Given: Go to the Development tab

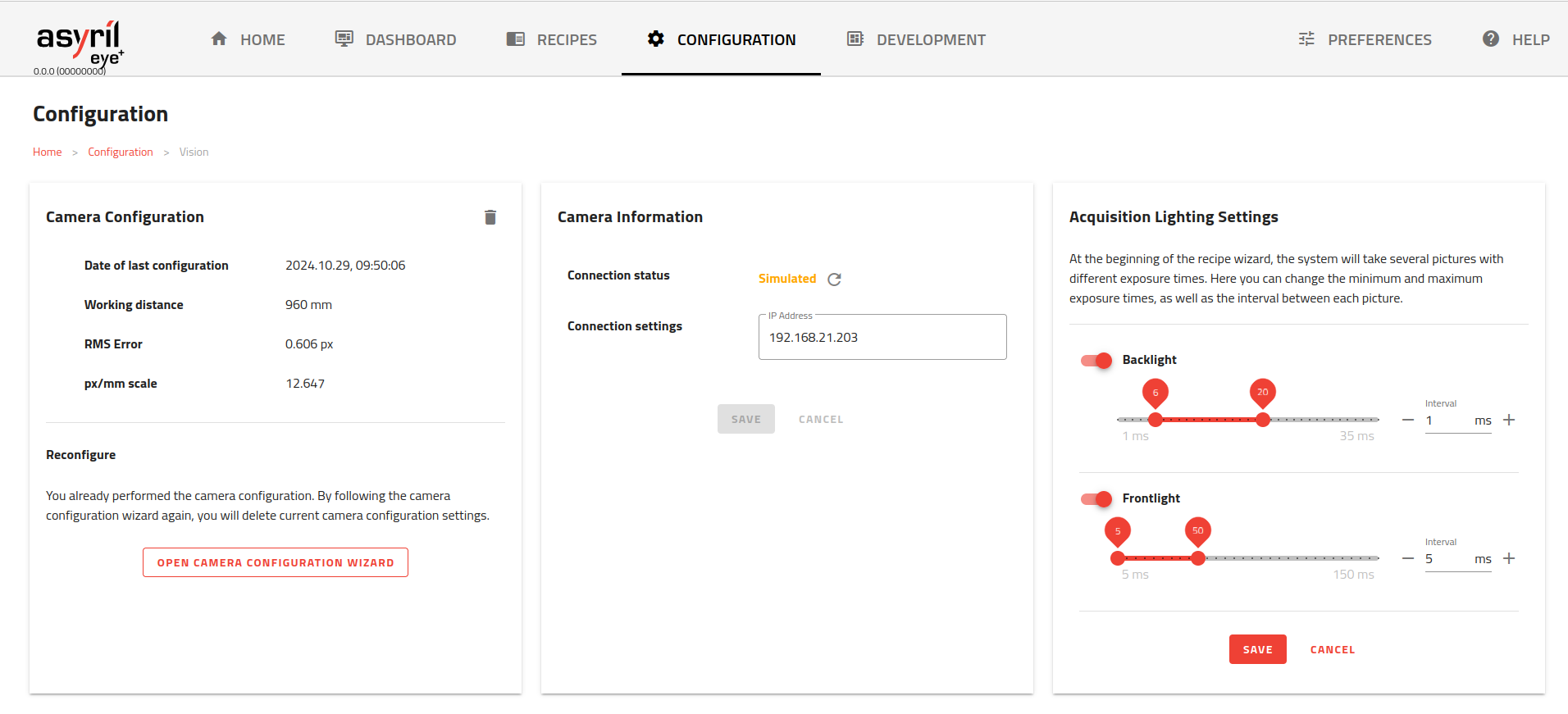Looking at the screenshot, I should click(x=916, y=39).
